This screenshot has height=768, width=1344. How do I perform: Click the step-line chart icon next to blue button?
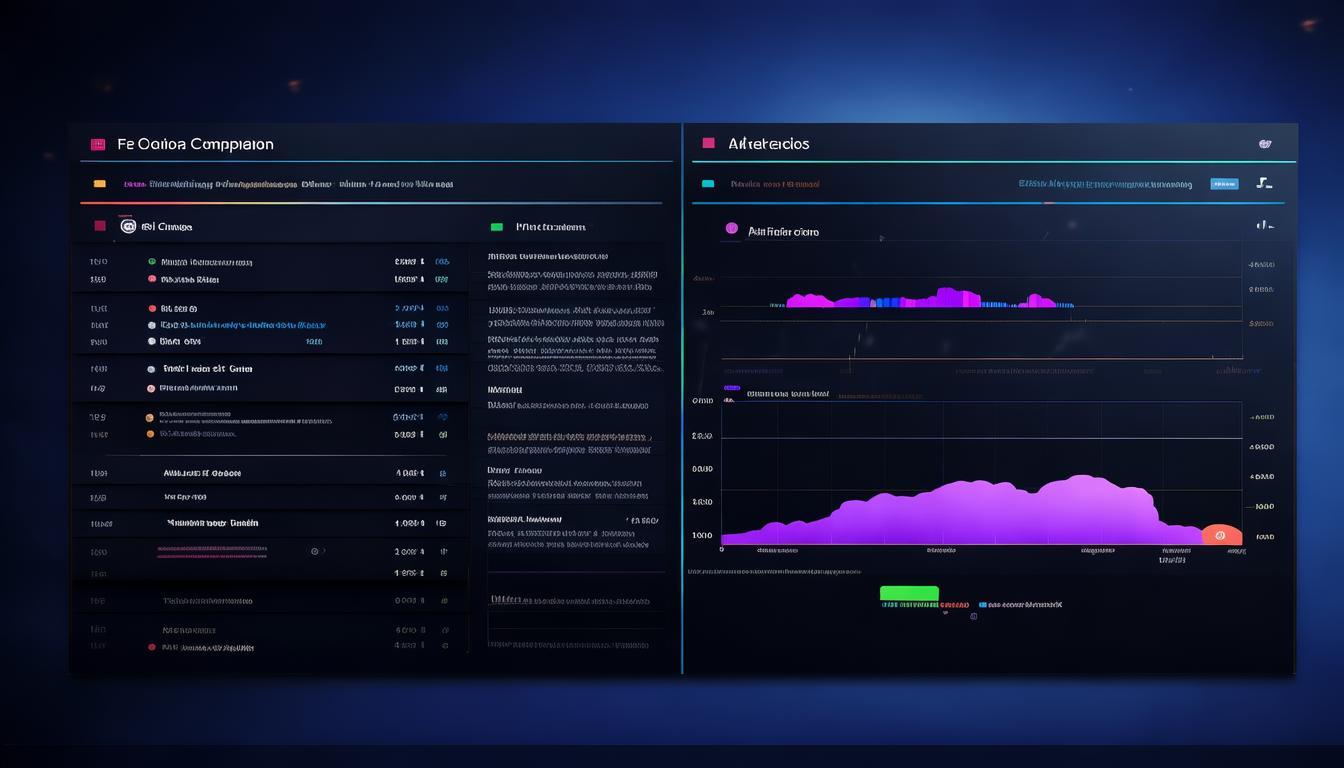coord(1264,183)
